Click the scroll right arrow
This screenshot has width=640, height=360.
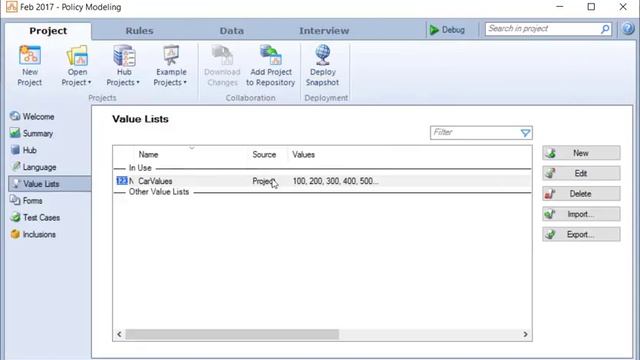click(525, 334)
